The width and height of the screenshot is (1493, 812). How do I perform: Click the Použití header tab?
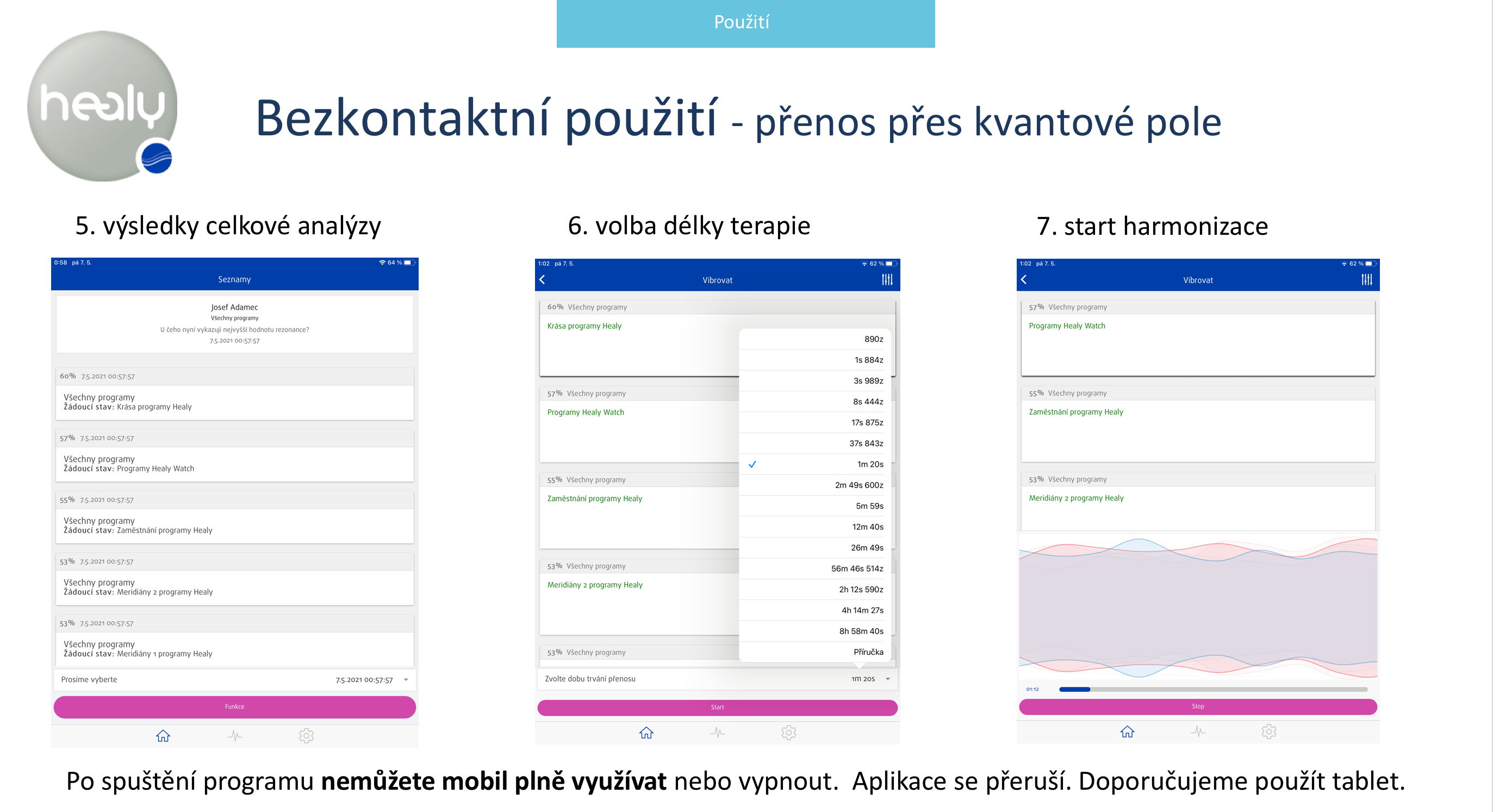[745, 23]
